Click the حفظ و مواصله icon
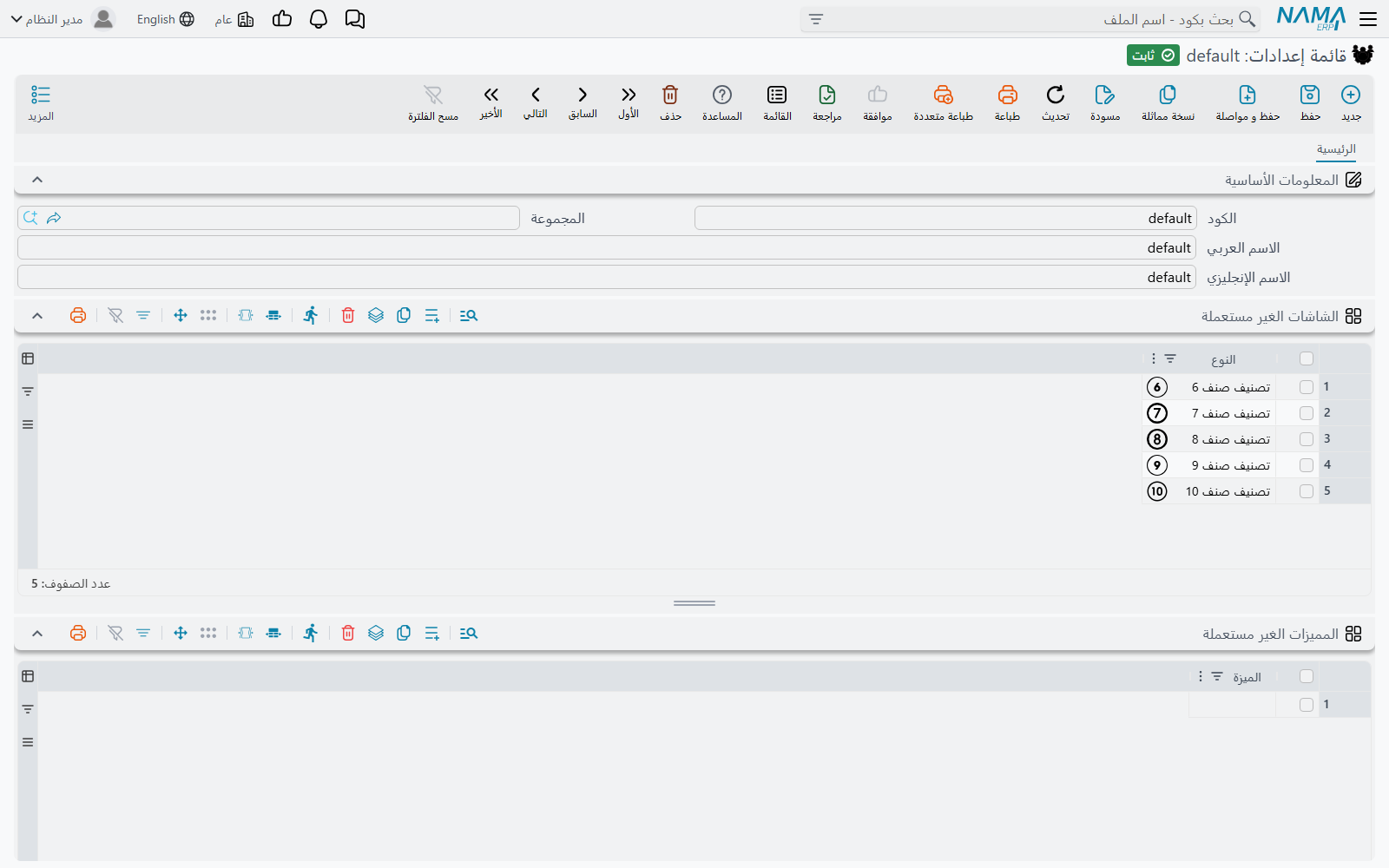The height and width of the screenshot is (868, 1389). 1247,95
